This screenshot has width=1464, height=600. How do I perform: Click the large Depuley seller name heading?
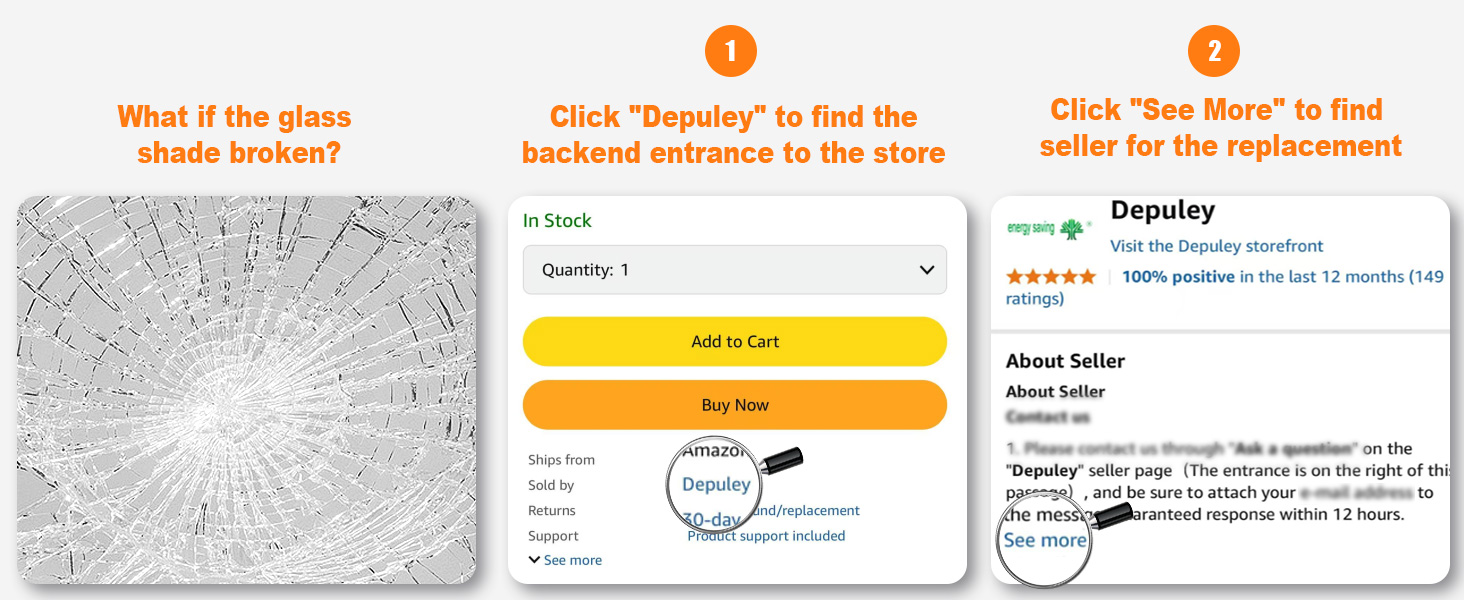(x=1163, y=211)
